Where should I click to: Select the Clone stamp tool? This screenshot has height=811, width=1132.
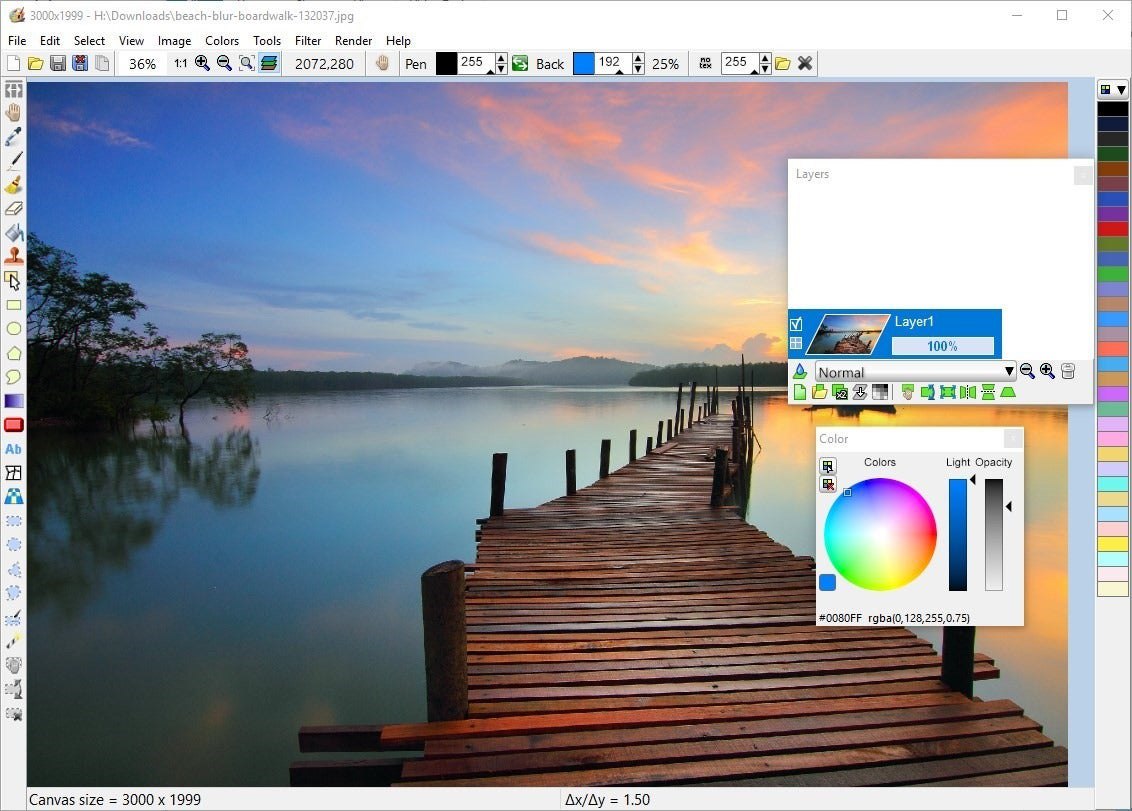(x=13, y=256)
